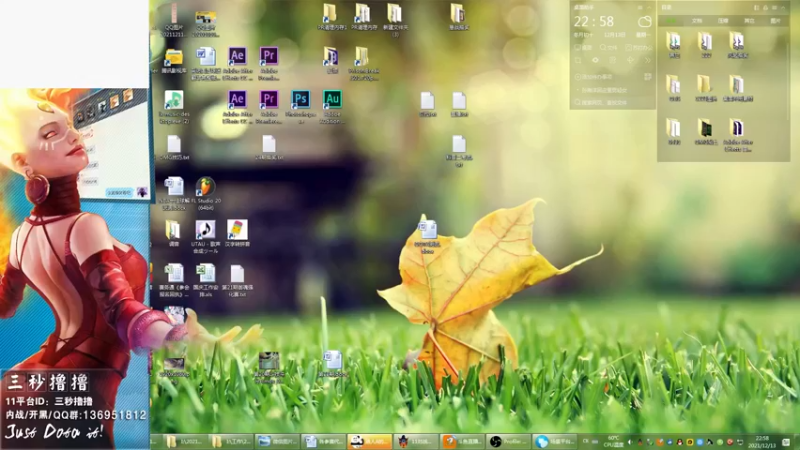Expand the double-chevron in the assistant widget
Image resolution: width=800 pixels, height=450 pixels.
pyautogui.click(x=647, y=60)
